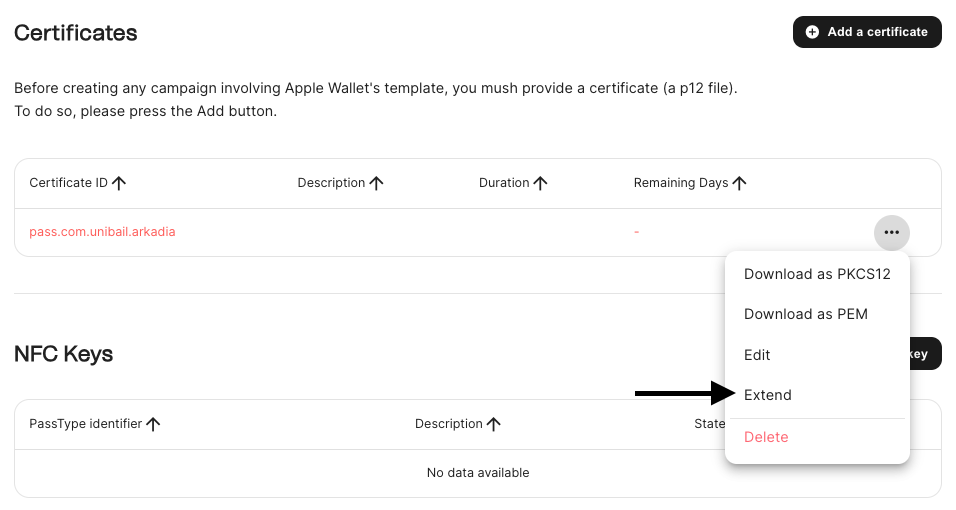Click the Description sort arrow in Certificates table
The image size is (956, 510).
[x=377, y=183]
